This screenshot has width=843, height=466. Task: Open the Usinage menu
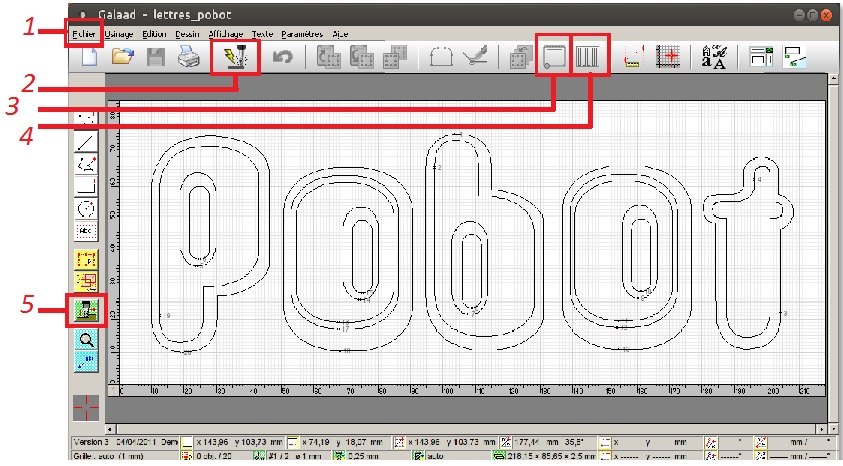(x=119, y=33)
